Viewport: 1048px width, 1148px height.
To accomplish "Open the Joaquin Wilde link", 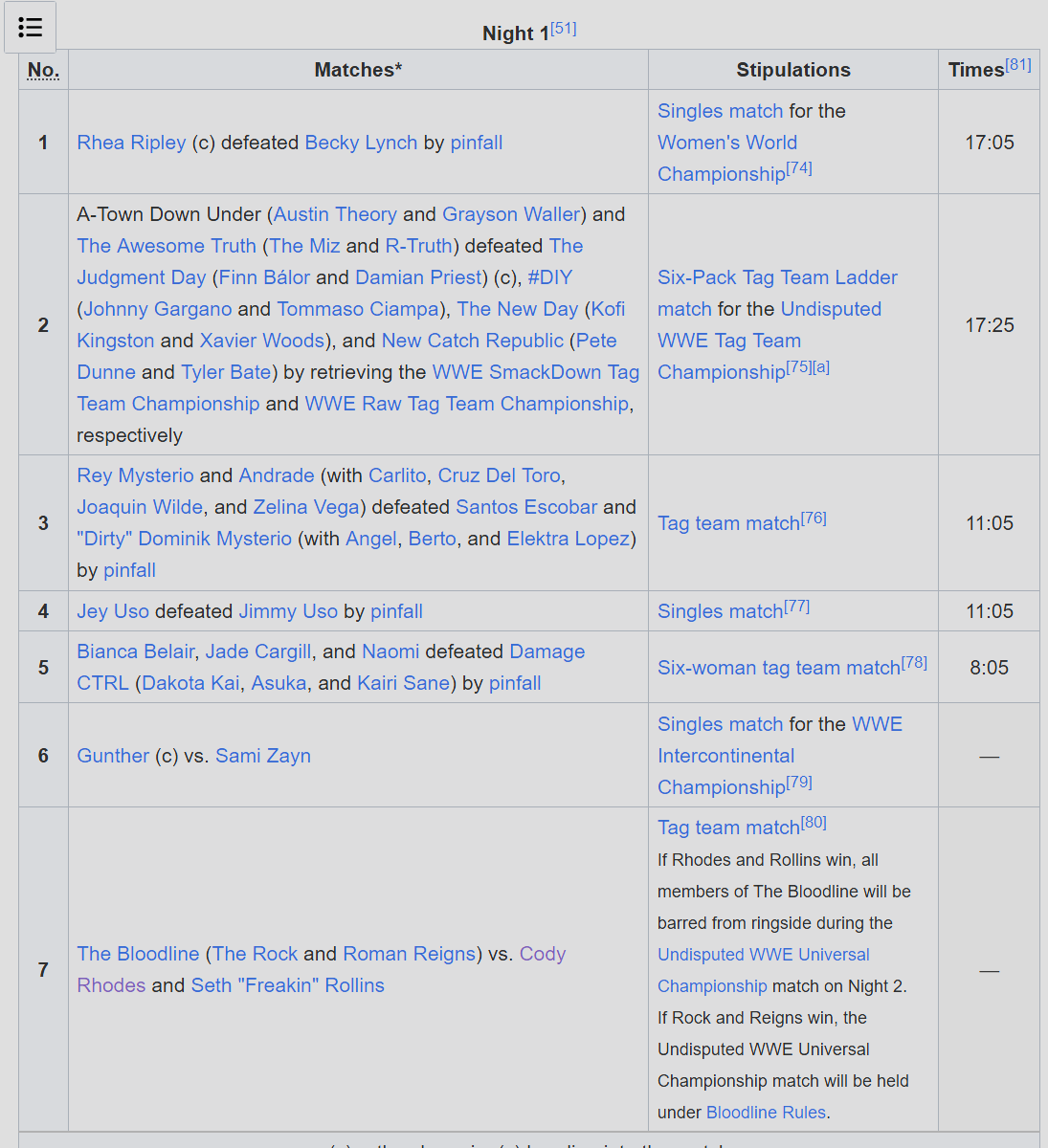I will pyautogui.click(x=140, y=507).
